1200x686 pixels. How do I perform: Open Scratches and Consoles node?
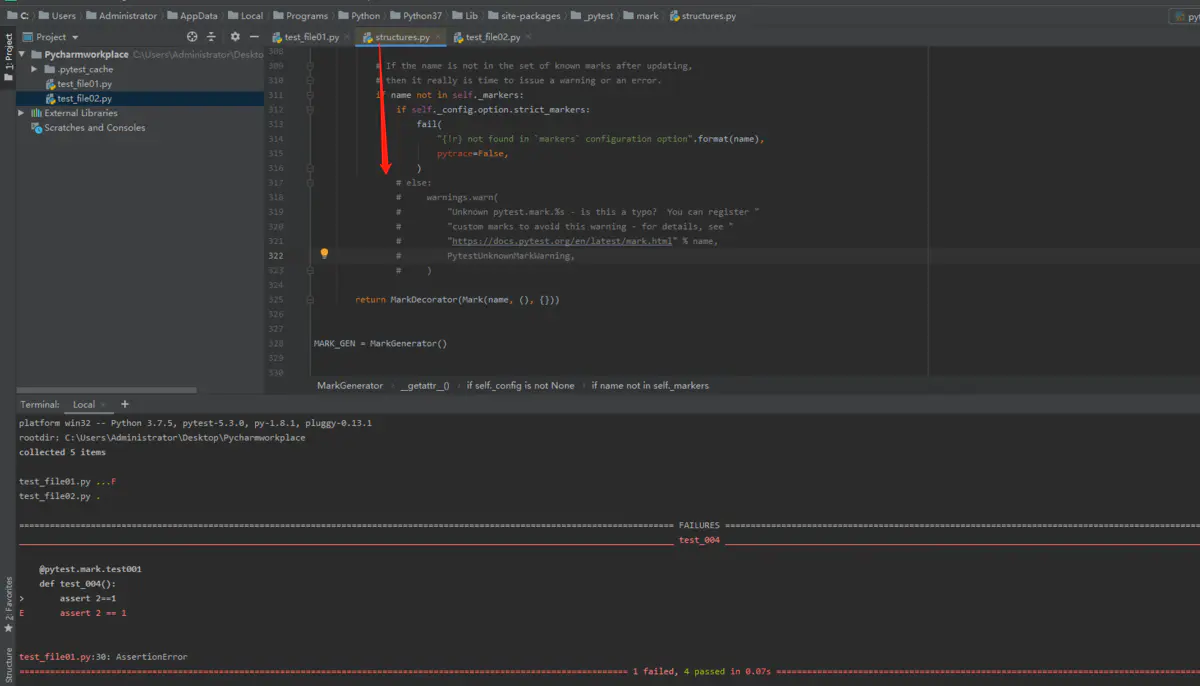tap(95, 128)
